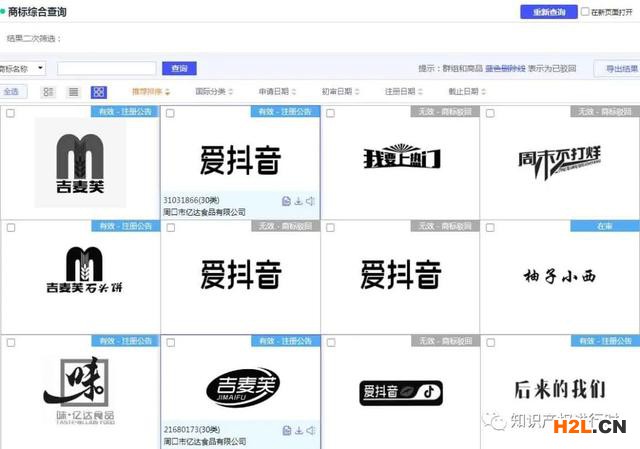Click the 导出结果 button

pyautogui.click(x=618, y=69)
